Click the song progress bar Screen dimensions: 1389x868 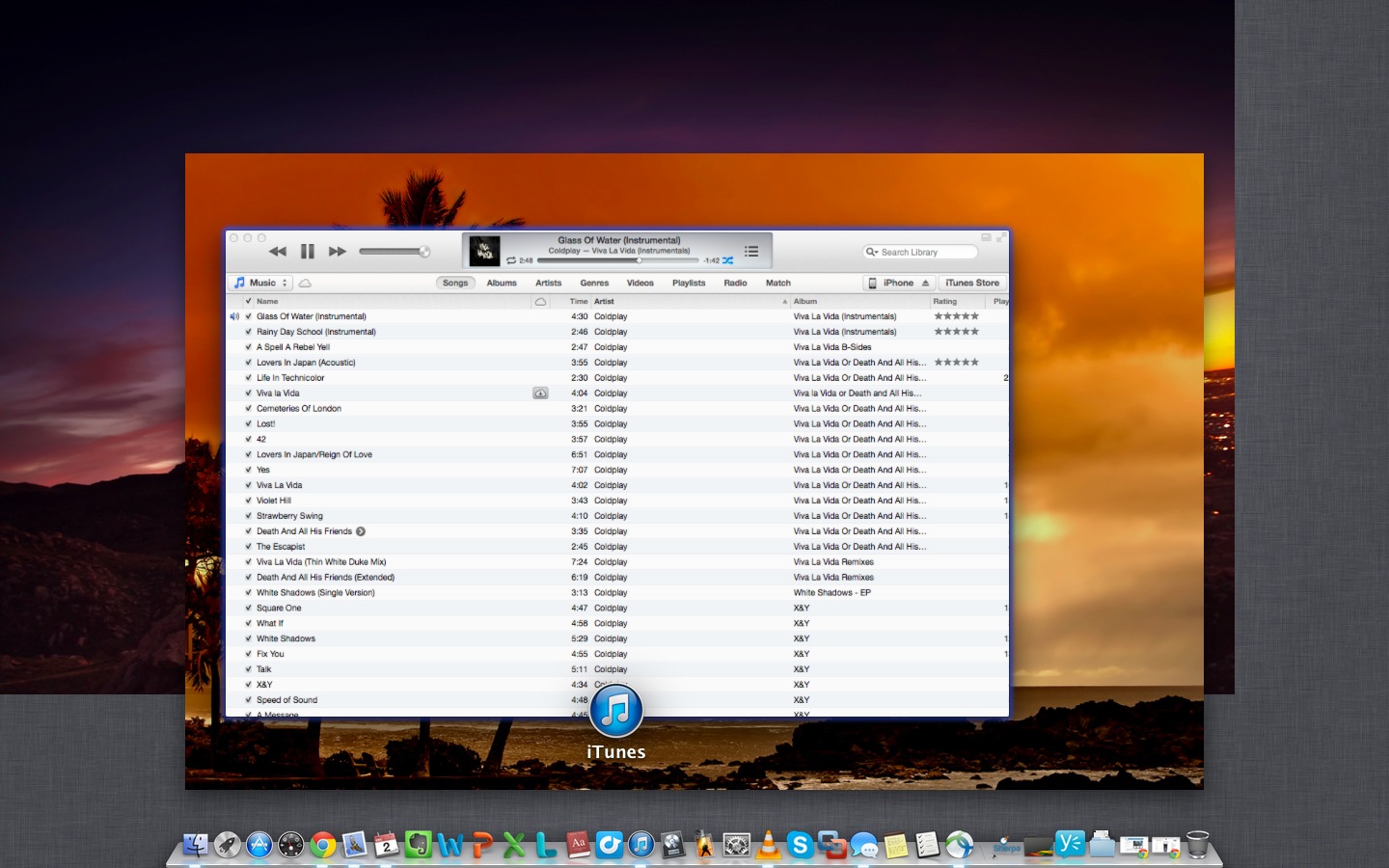coord(617,260)
